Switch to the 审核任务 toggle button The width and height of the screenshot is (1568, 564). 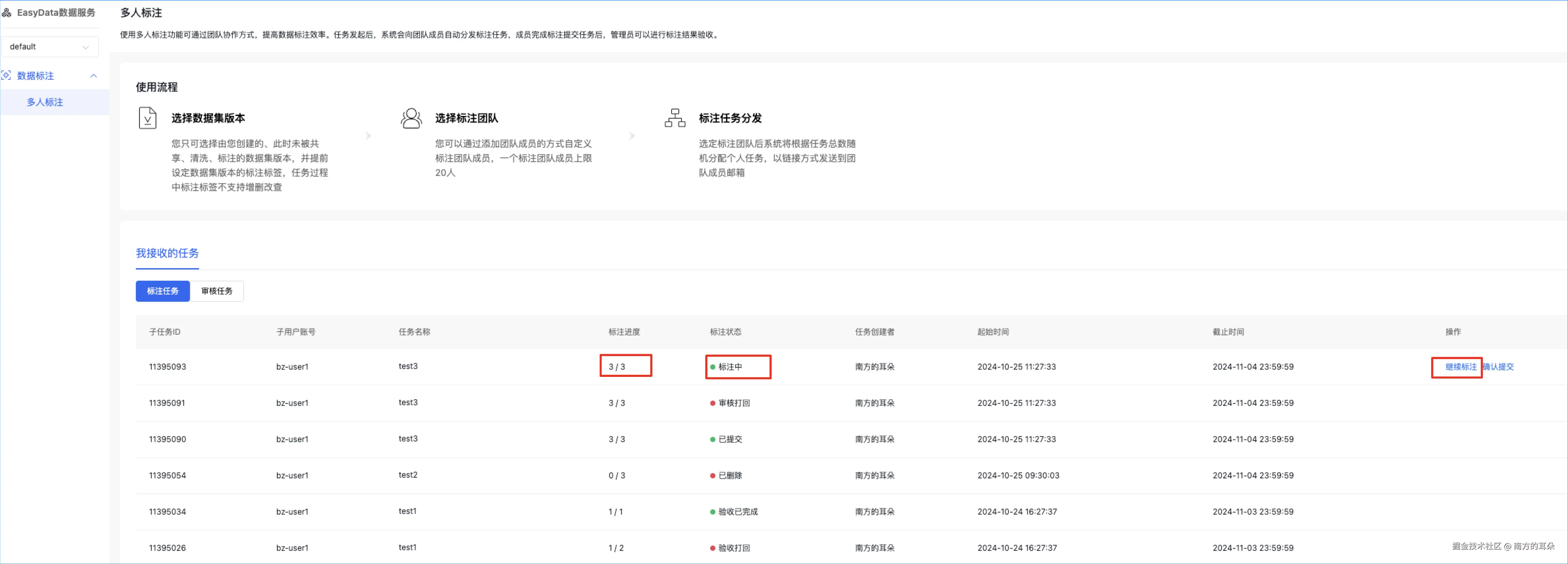pyautogui.click(x=217, y=291)
